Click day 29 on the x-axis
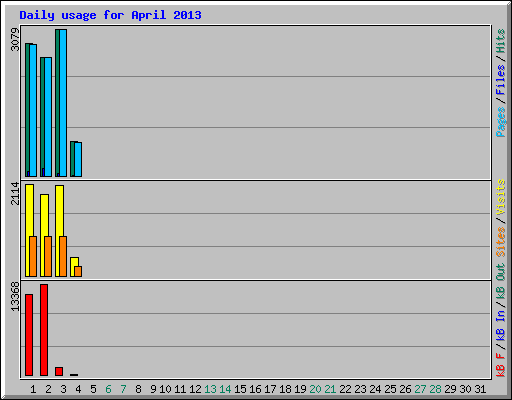 [x=450, y=389]
